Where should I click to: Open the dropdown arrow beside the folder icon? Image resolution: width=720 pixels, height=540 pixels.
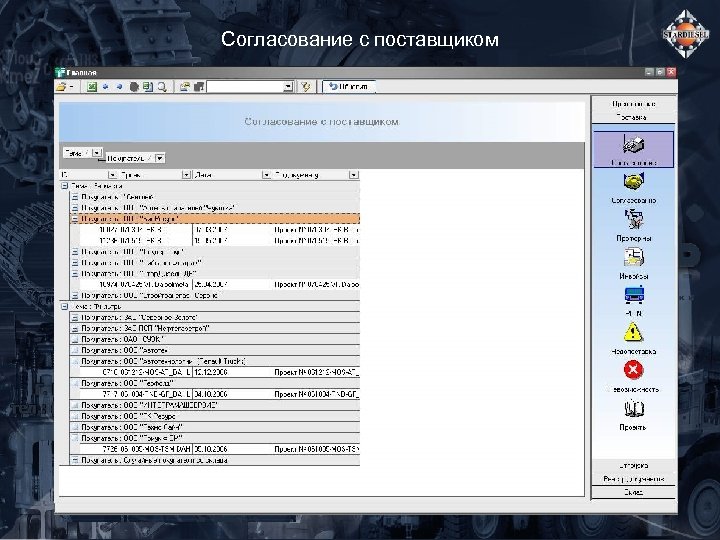71,86
